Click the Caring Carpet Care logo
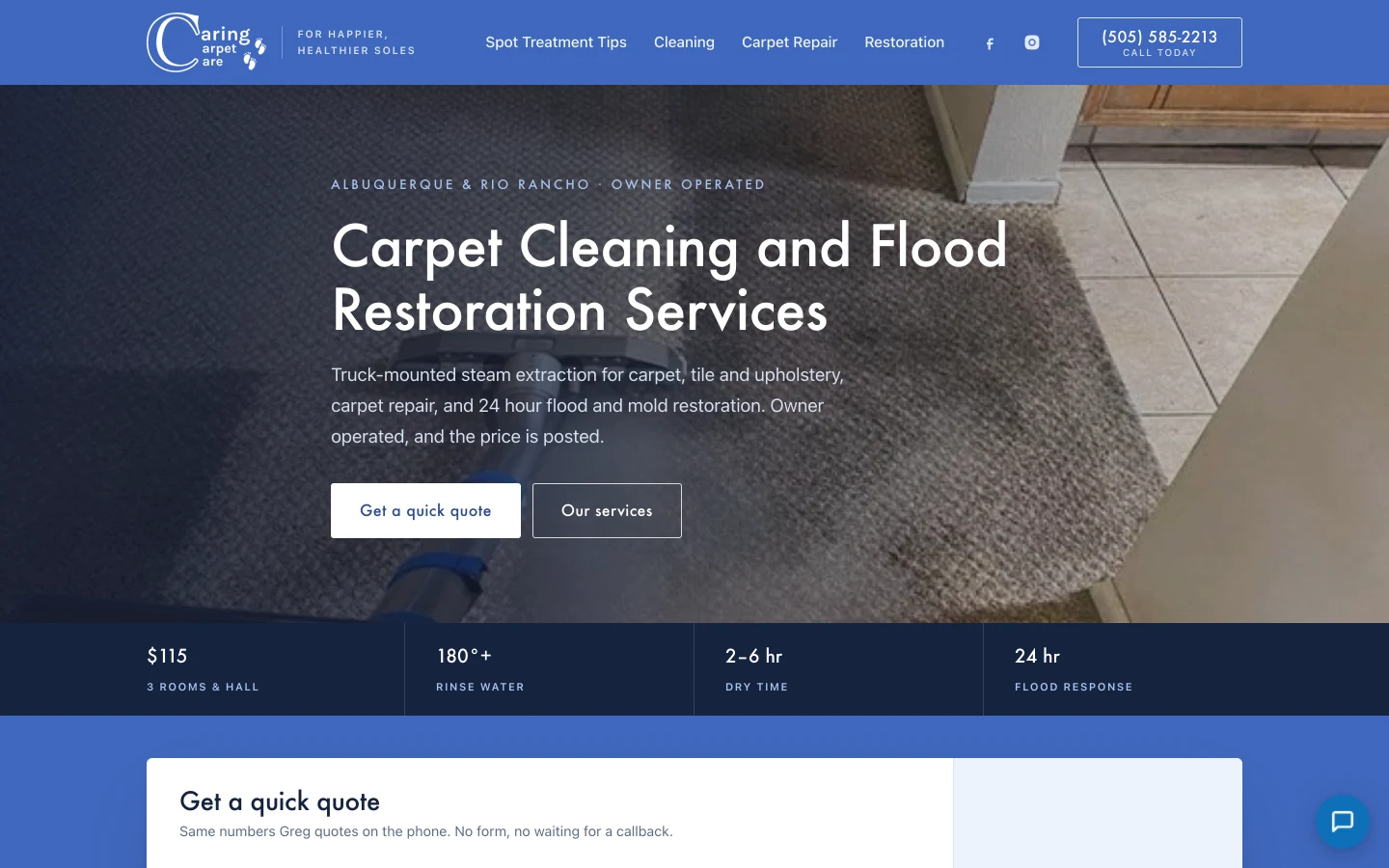This screenshot has height=868, width=1389. (x=206, y=42)
